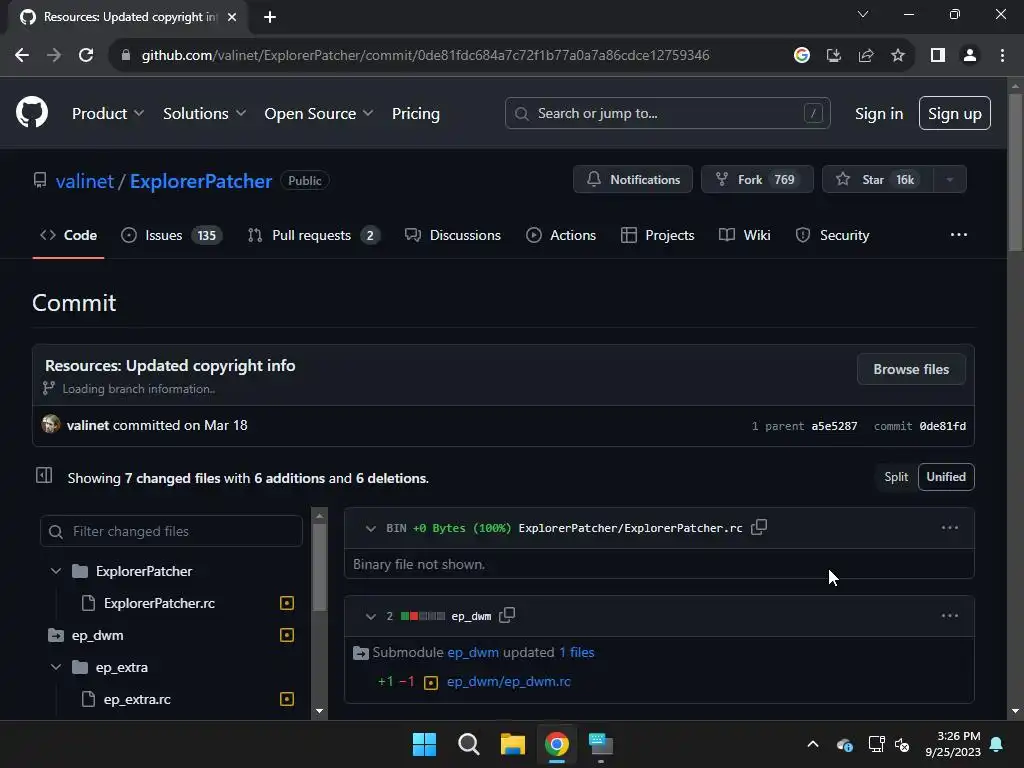Viewport: 1024px width, 768px height.
Task: Open the ExplorerPatcher repository name link
Action: (200, 181)
